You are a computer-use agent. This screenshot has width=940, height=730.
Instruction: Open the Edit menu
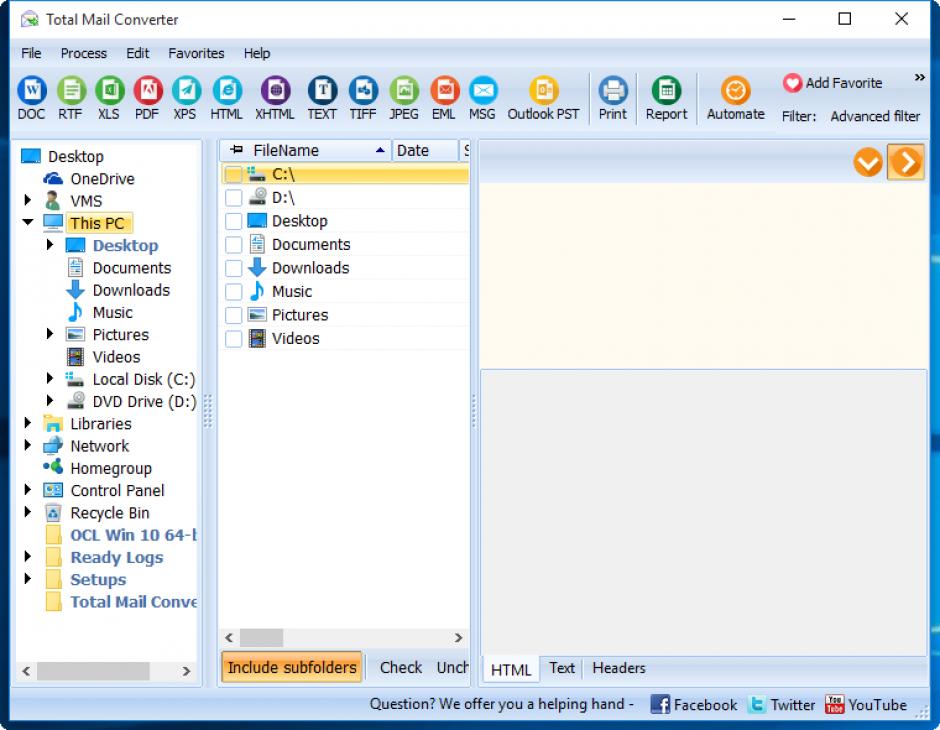tap(137, 53)
